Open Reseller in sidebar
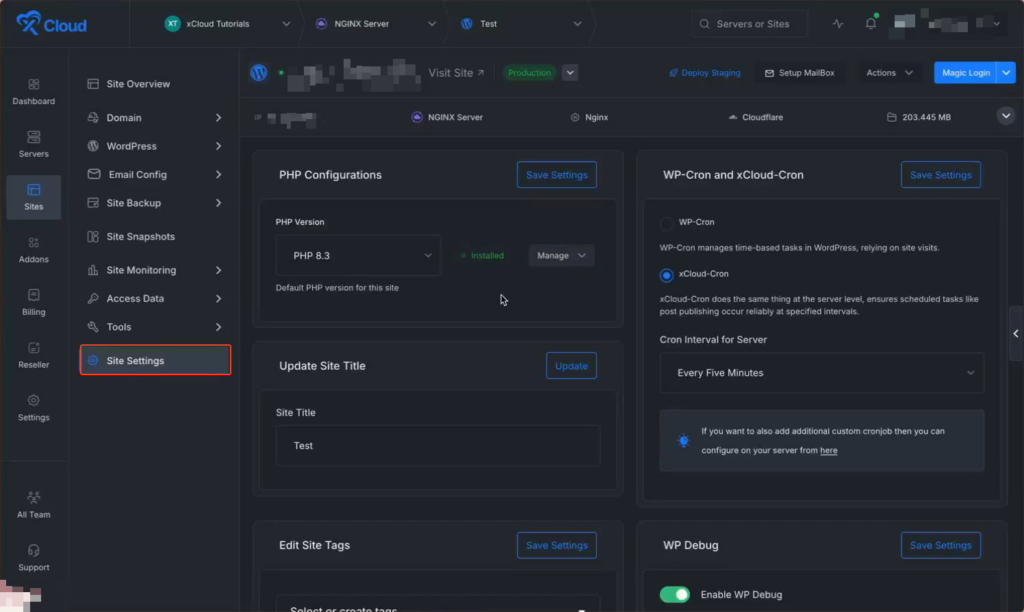This screenshot has width=1024, height=612. pos(33,355)
